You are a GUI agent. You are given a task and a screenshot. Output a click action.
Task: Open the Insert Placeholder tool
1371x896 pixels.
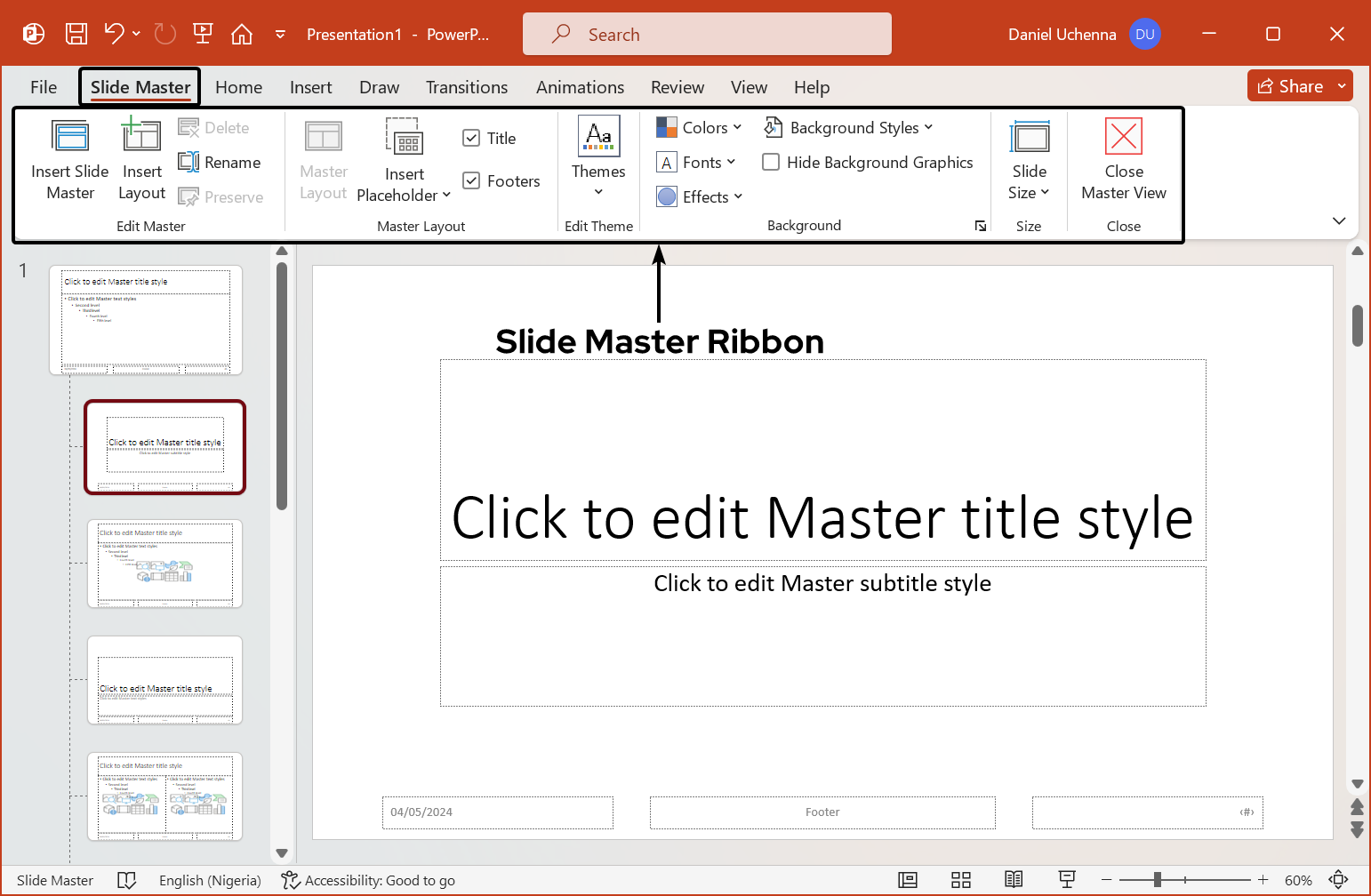(x=405, y=160)
